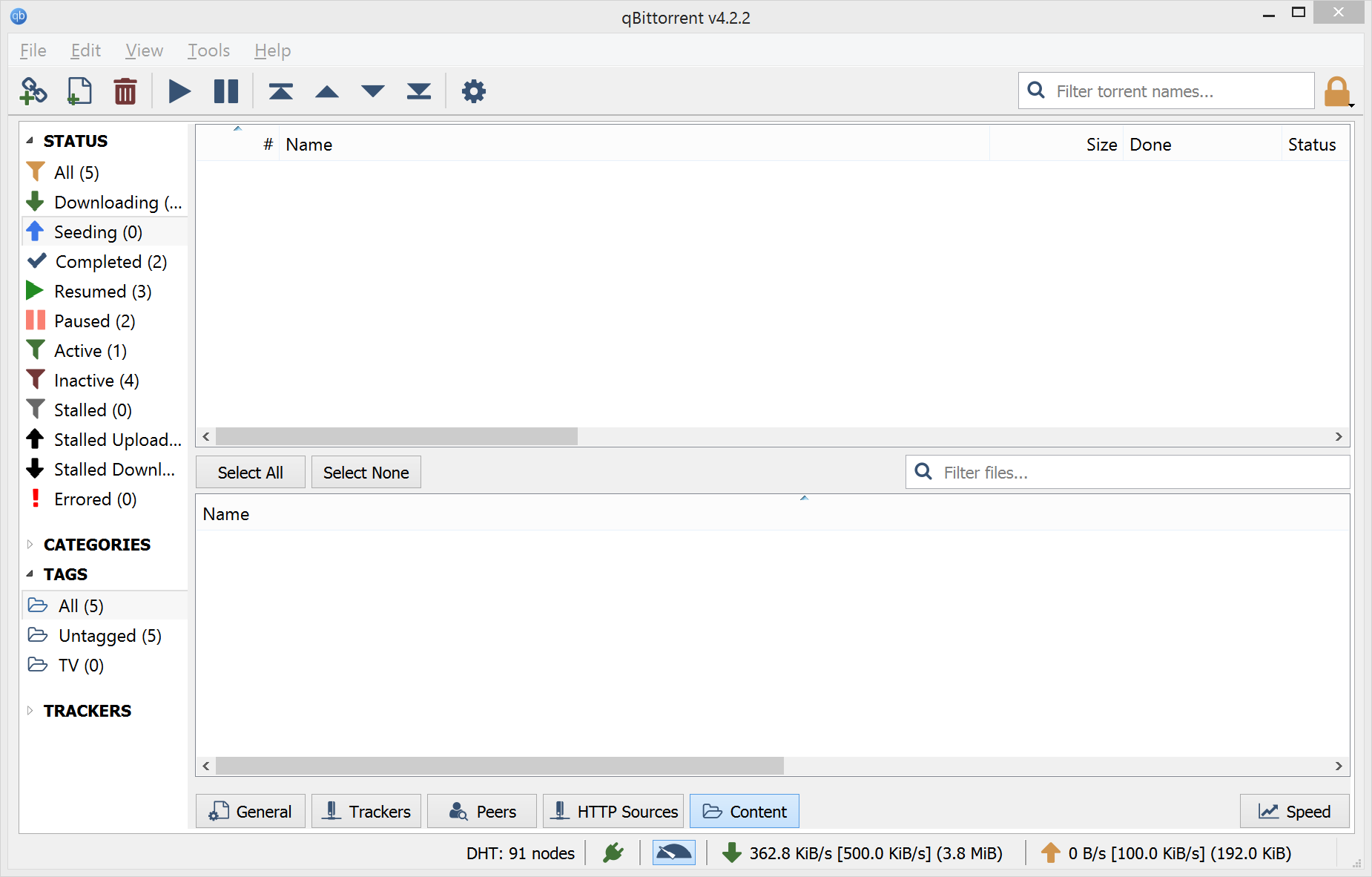
Task: Click the Add Torrent File icon
Action: pos(79,91)
